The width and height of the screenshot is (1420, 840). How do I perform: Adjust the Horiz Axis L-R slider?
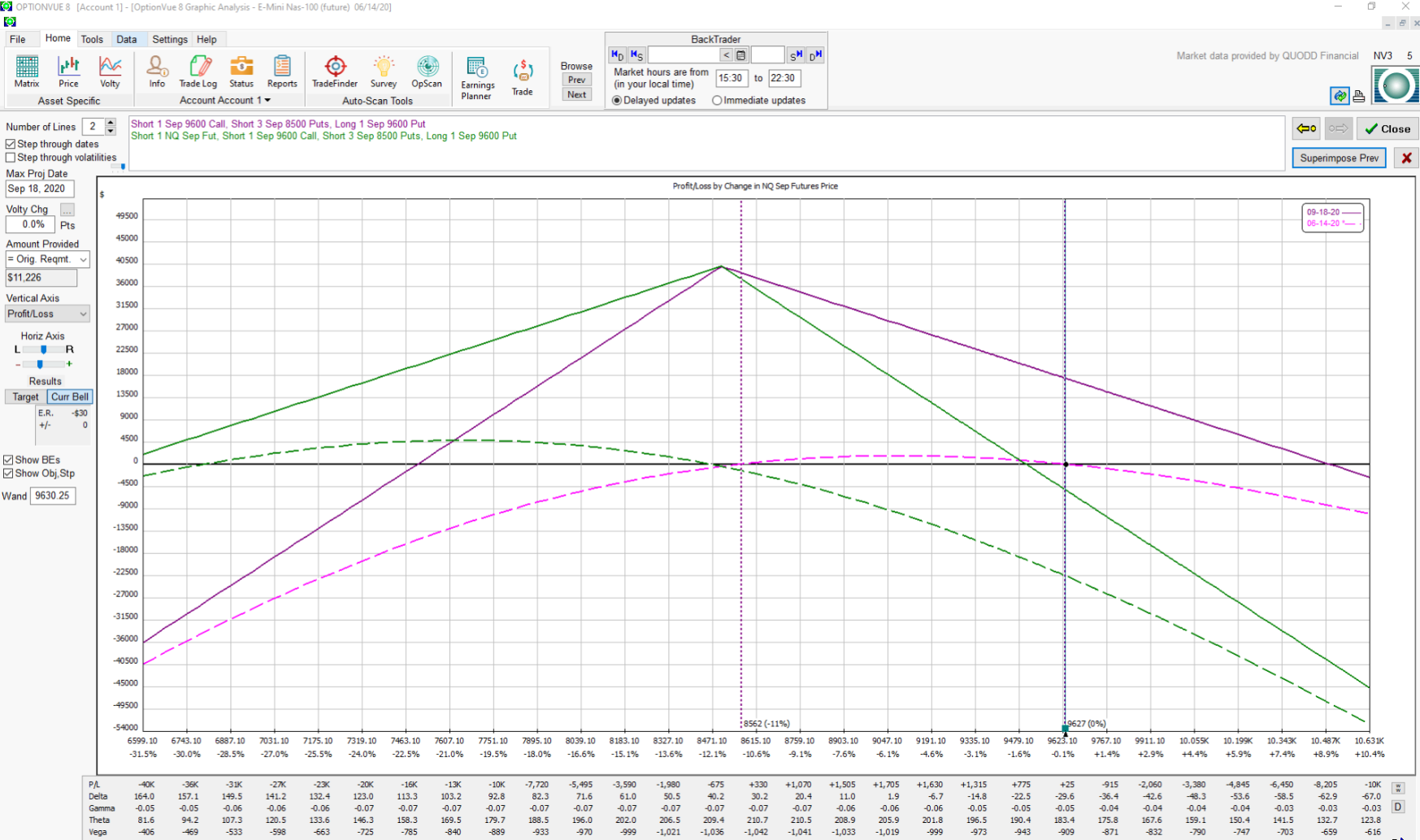[x=43, y=349]
